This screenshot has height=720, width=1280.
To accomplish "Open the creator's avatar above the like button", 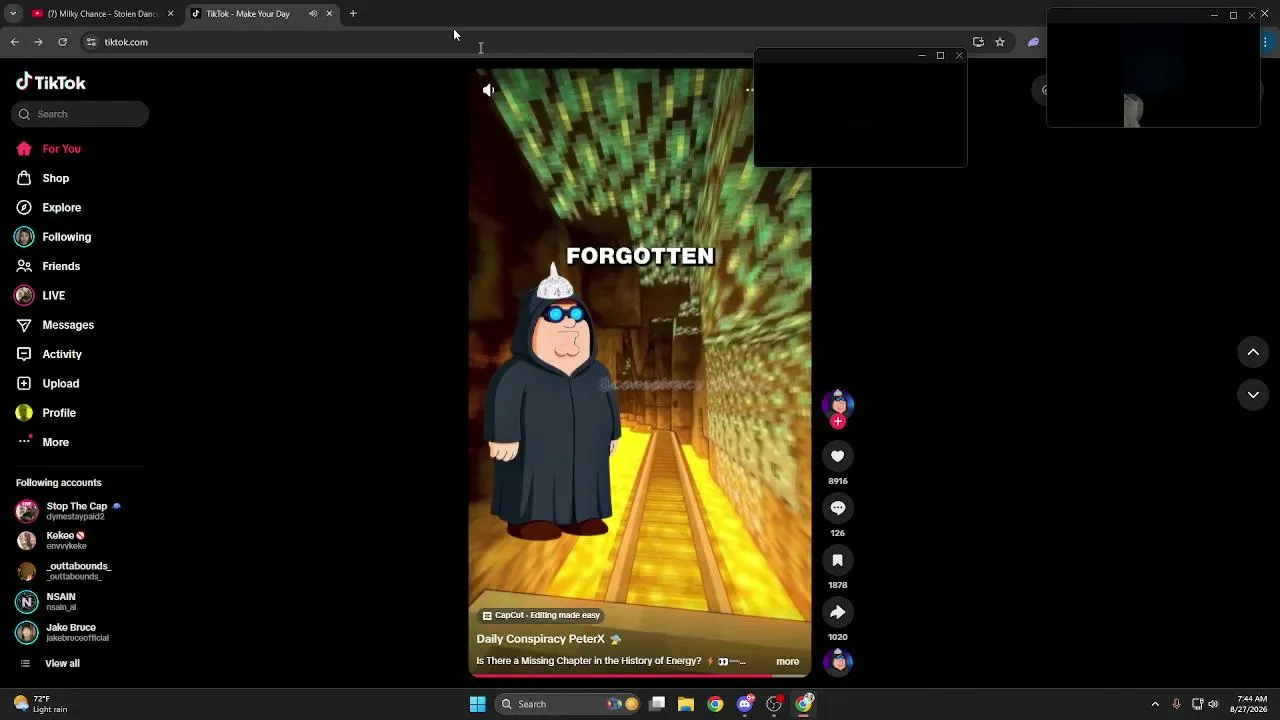I will 838,403.
